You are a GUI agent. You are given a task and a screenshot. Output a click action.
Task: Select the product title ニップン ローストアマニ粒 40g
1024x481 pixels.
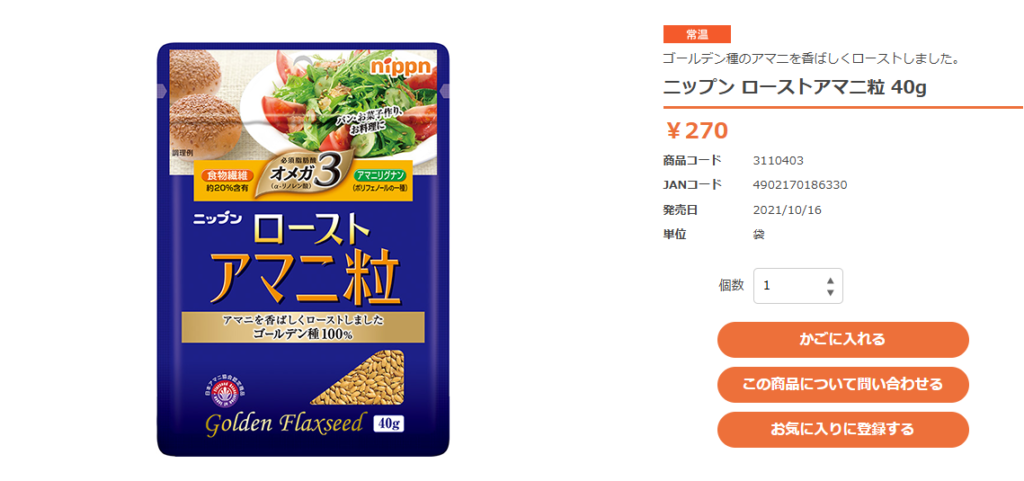(x=795, y=87)
